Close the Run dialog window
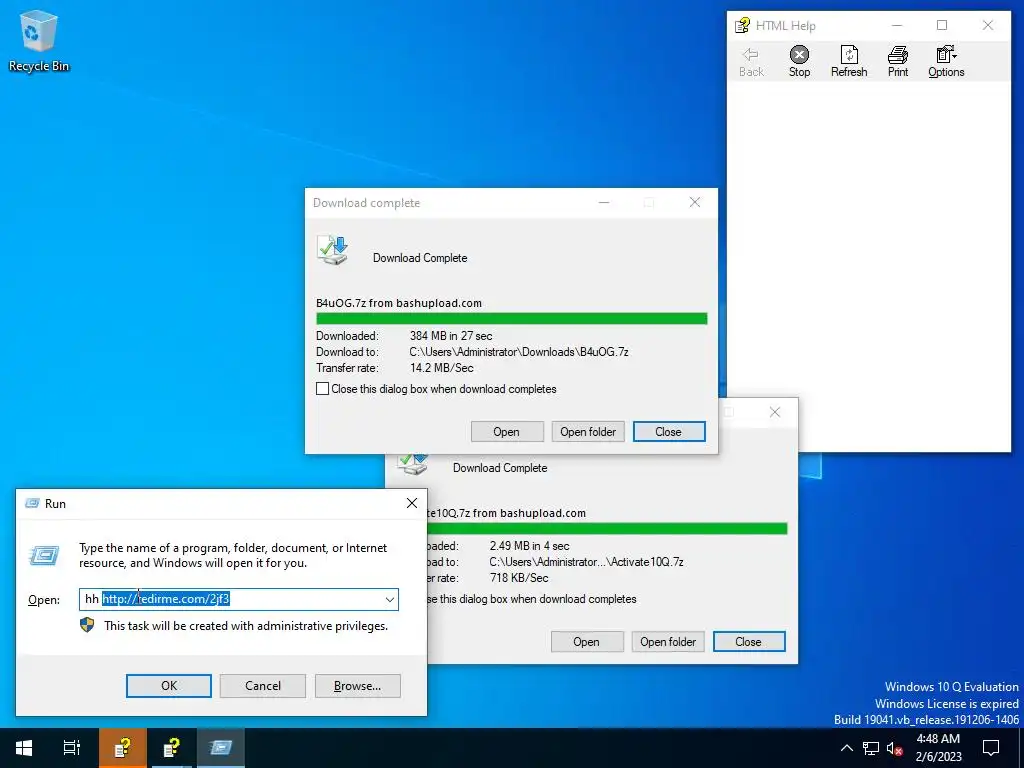 [411, 503]
